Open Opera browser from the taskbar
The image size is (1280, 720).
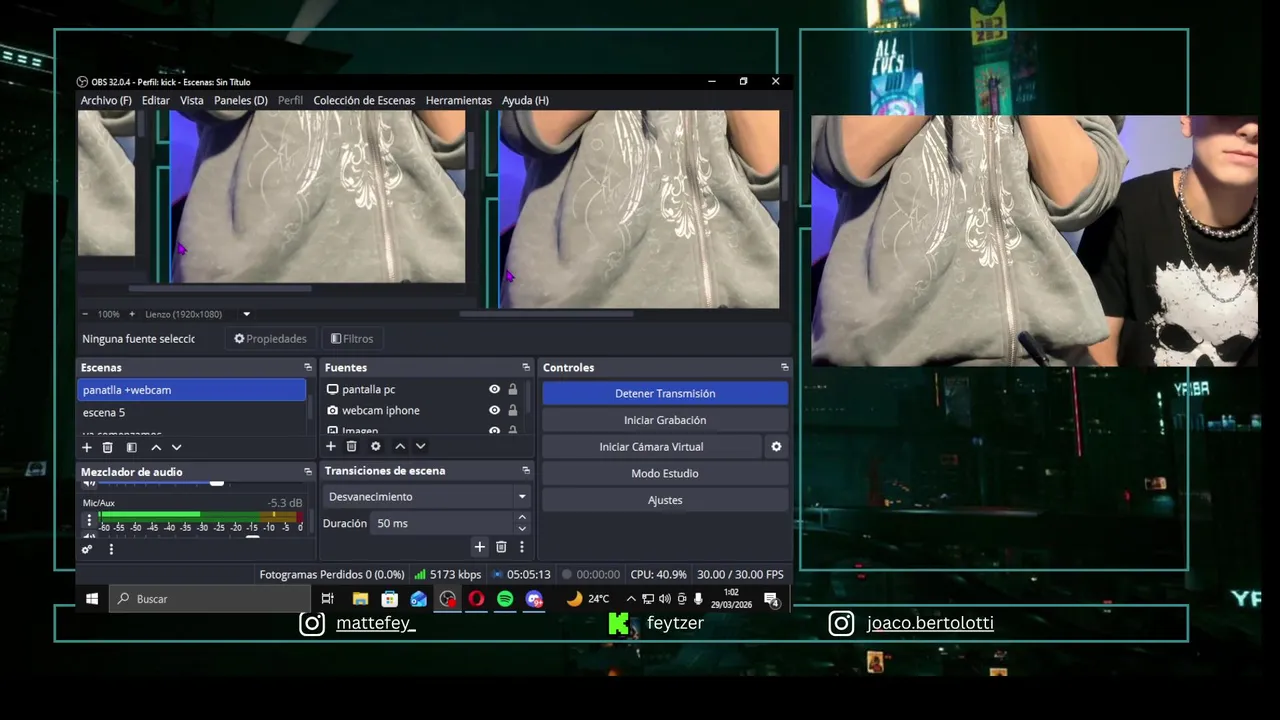[476, 599]
